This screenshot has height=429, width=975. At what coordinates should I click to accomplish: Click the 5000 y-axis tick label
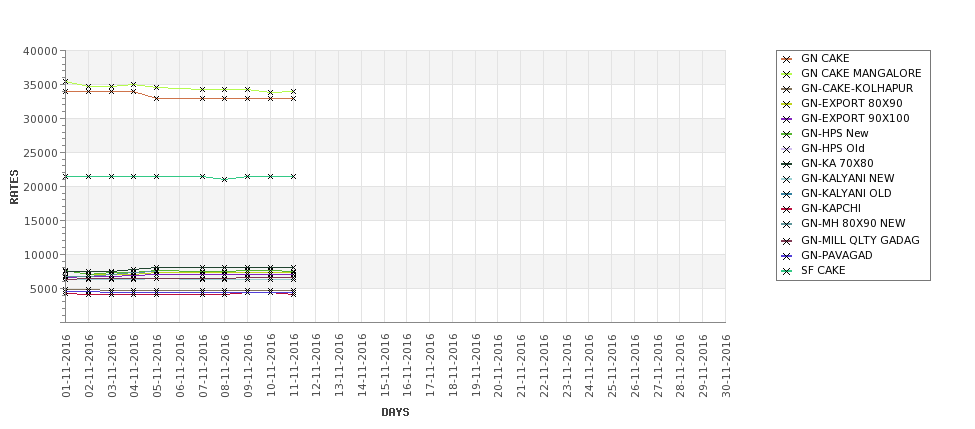(44, 289)
